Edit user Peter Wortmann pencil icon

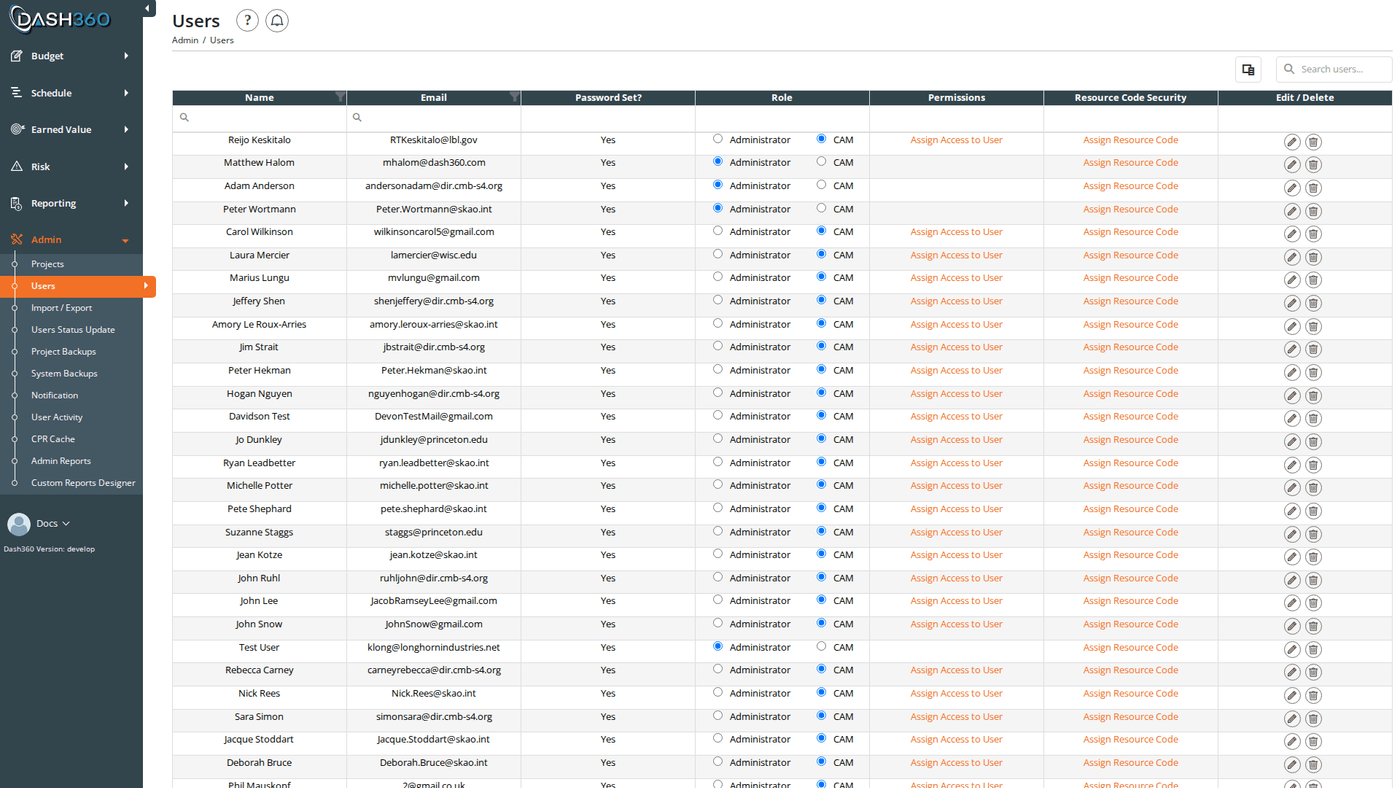tap(1292, 211)
